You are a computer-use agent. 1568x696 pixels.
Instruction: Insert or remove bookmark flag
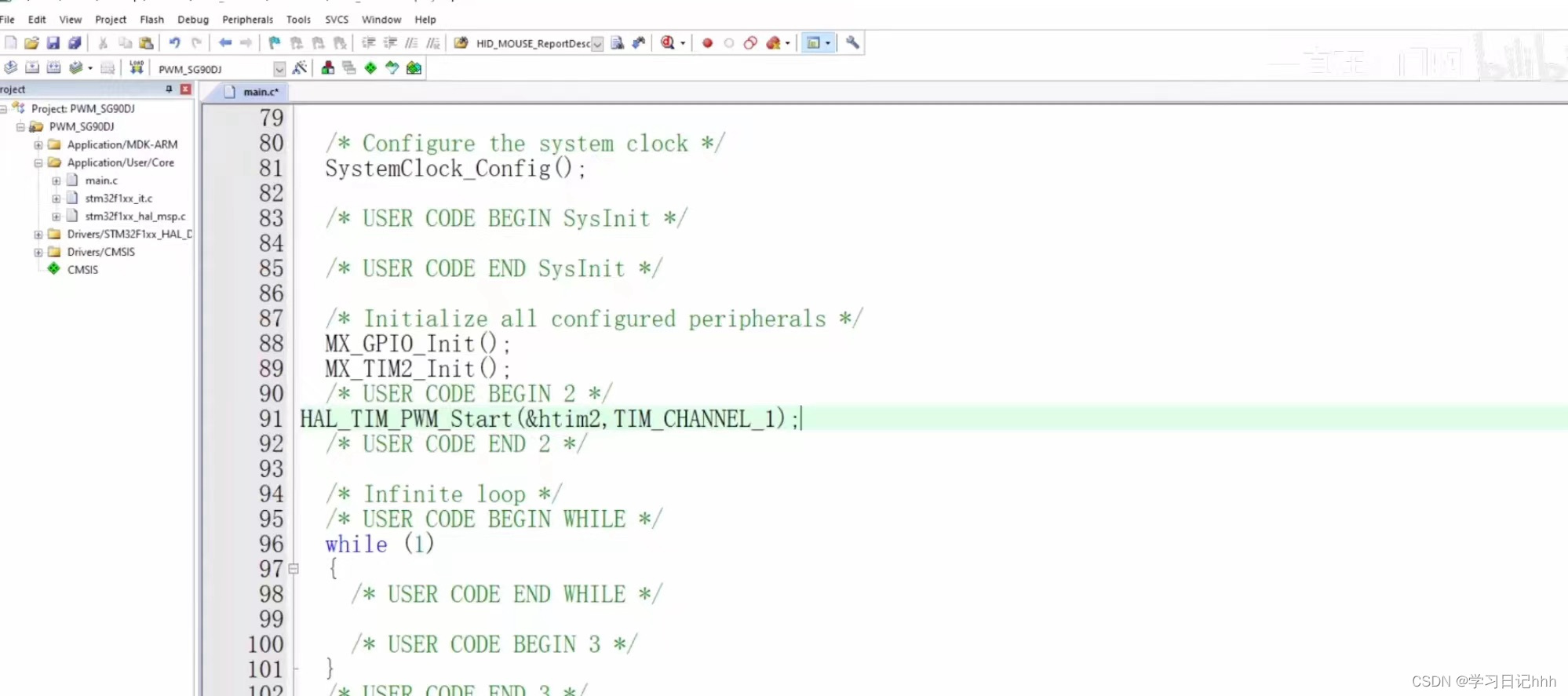[x=275, y=43]
